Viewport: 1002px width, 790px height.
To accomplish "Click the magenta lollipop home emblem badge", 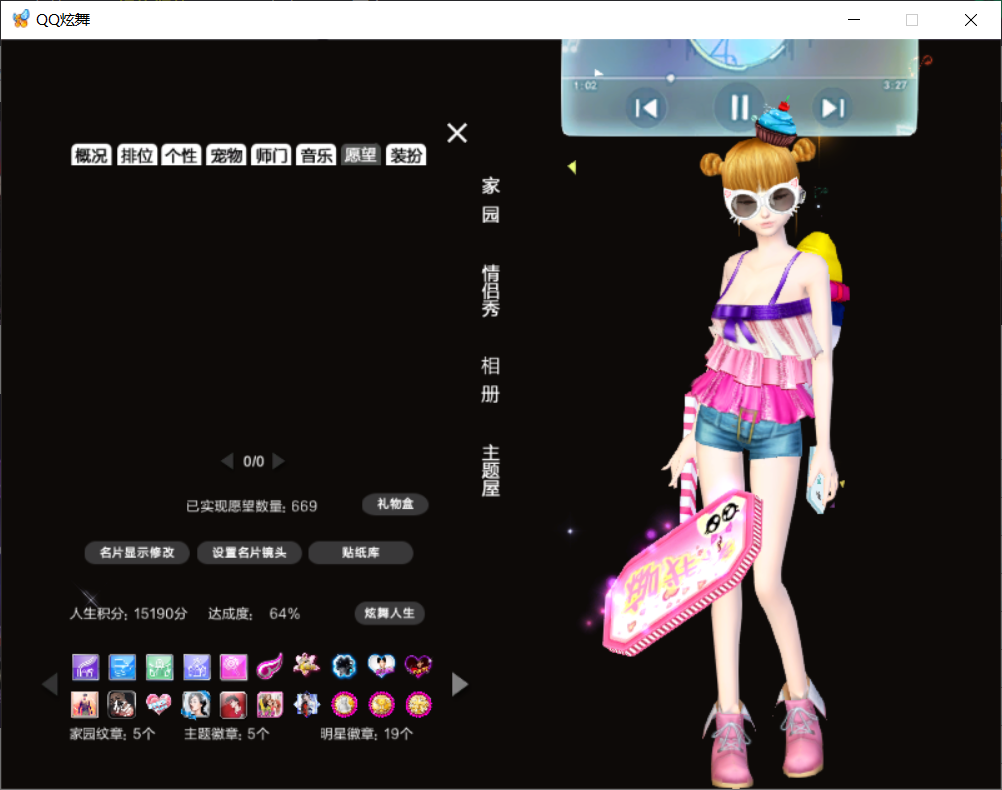I will coord(233,667).
